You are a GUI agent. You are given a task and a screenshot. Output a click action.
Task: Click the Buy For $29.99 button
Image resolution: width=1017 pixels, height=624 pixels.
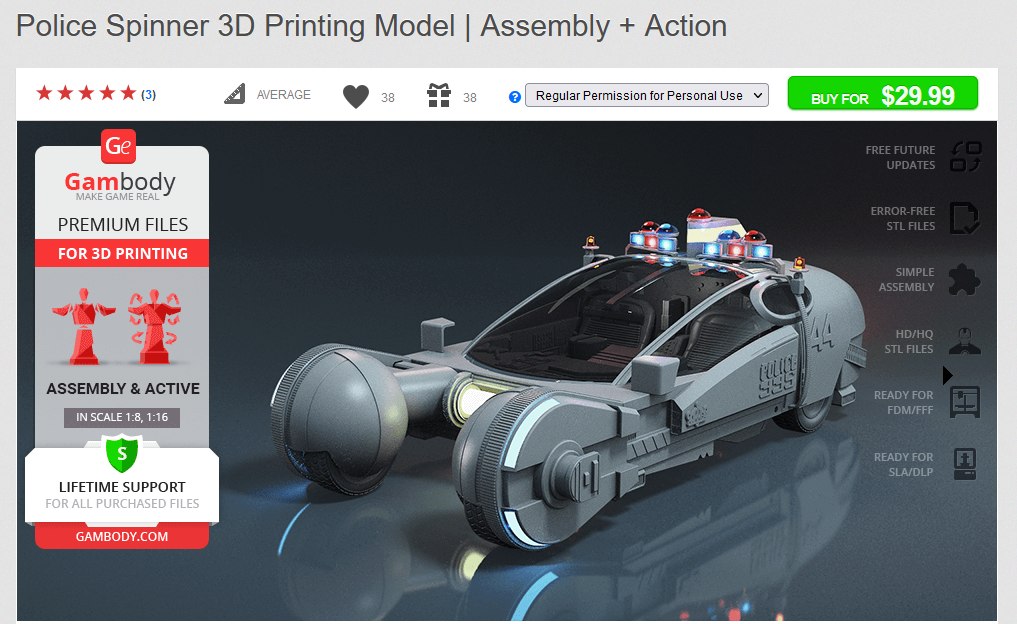pyautogui.click(x=883, y=94)
